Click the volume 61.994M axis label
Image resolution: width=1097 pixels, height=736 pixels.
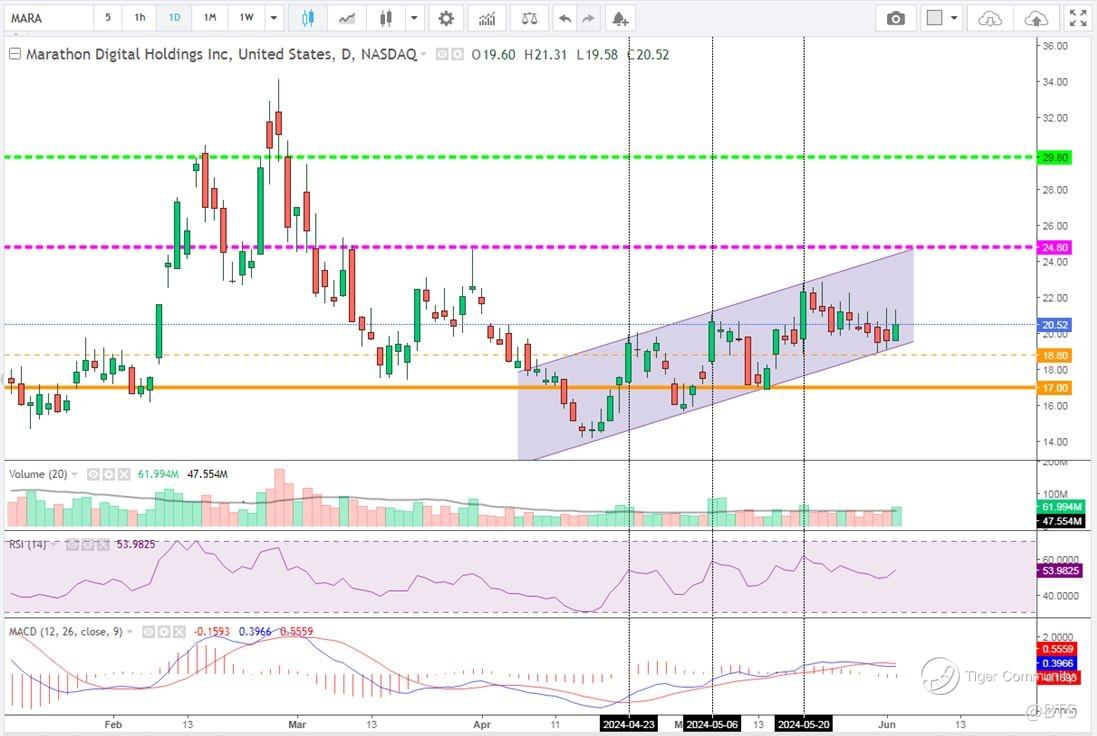pos(1061,507)
